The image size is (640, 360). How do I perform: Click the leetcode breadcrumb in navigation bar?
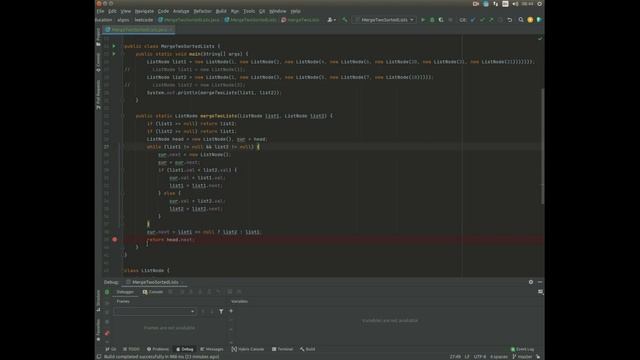pos(144,20)
